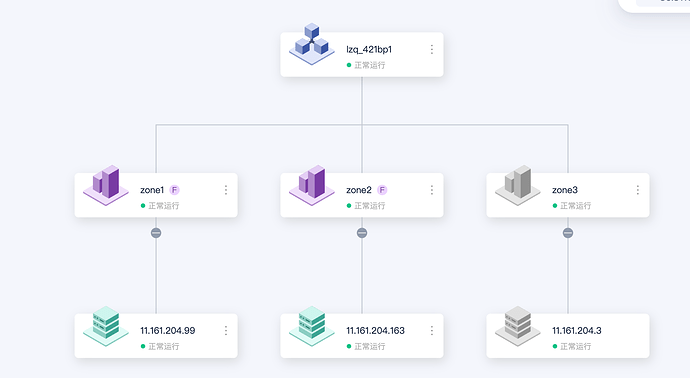690x378 pixels.
Task: Click the F badge next to zone1
Action: click(175, 190)
